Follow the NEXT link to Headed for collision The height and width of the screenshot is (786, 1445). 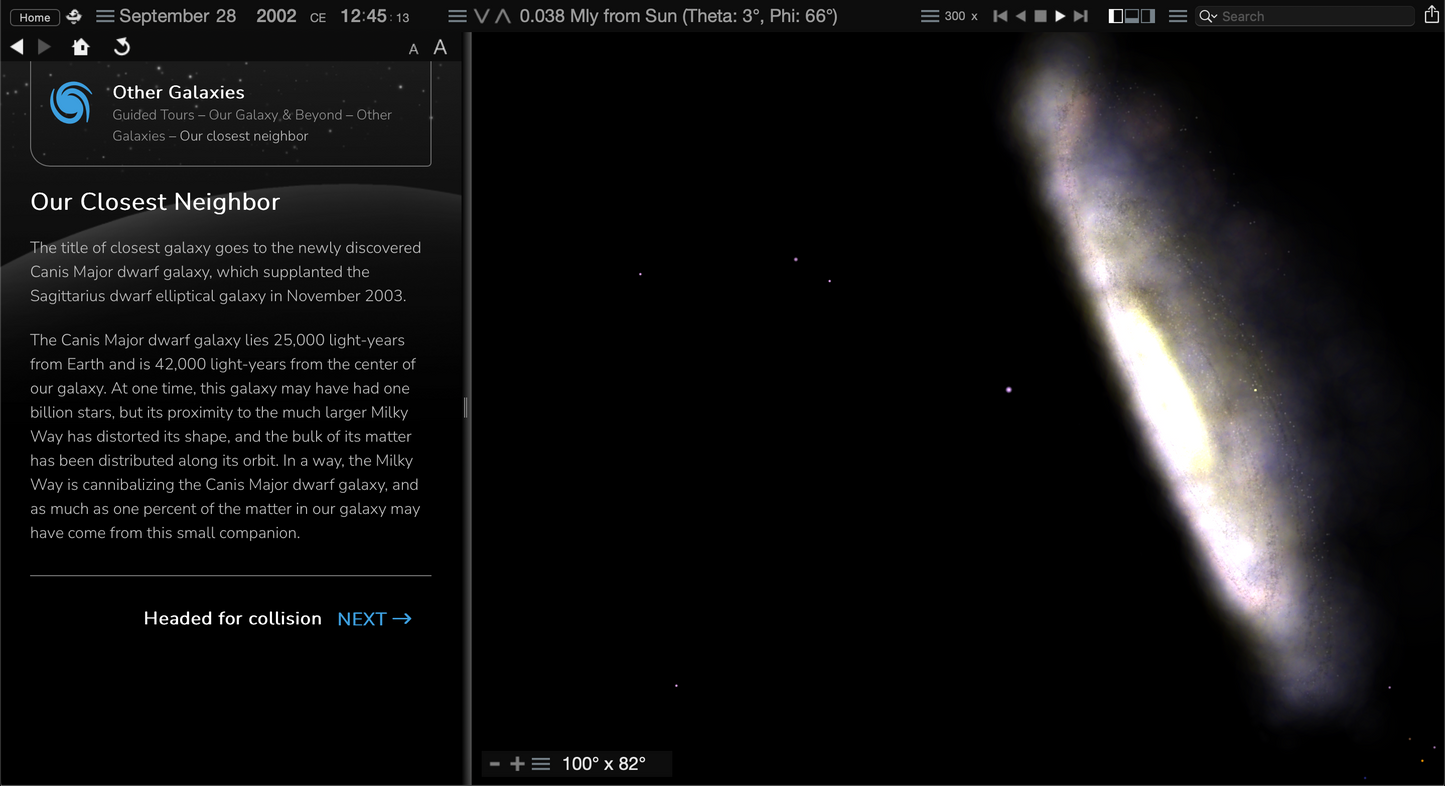[x=374, y=619]
